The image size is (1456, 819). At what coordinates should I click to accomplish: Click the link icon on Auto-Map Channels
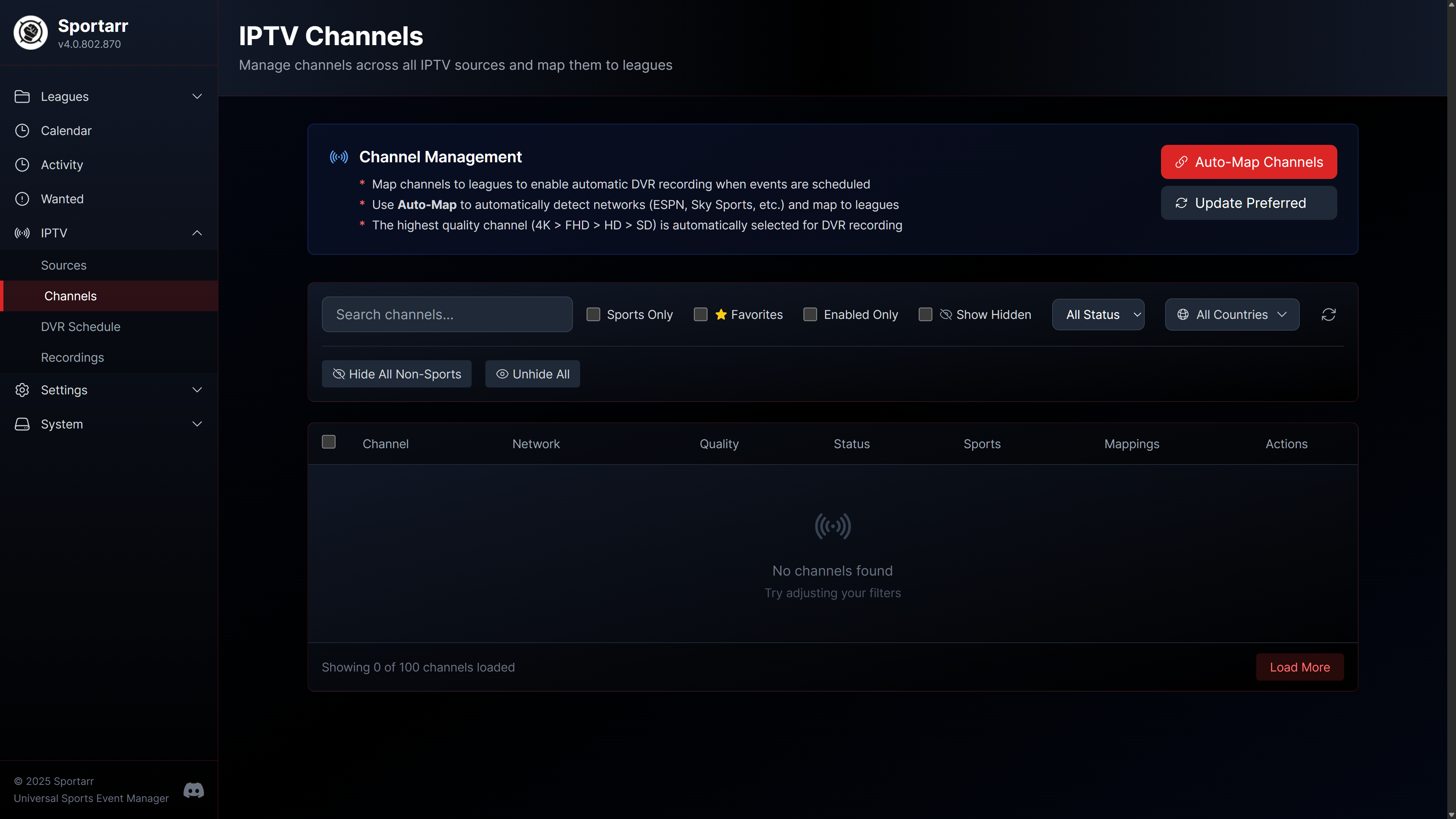(x=1181, y=162)
